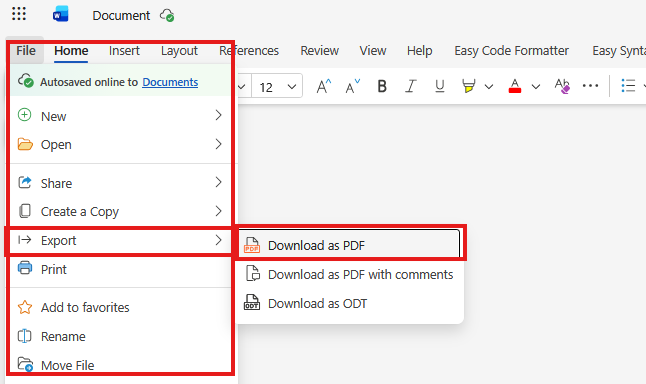The image size is (646, 384).
Task: Click the Decrease font size icon
Action: [352, 87]
